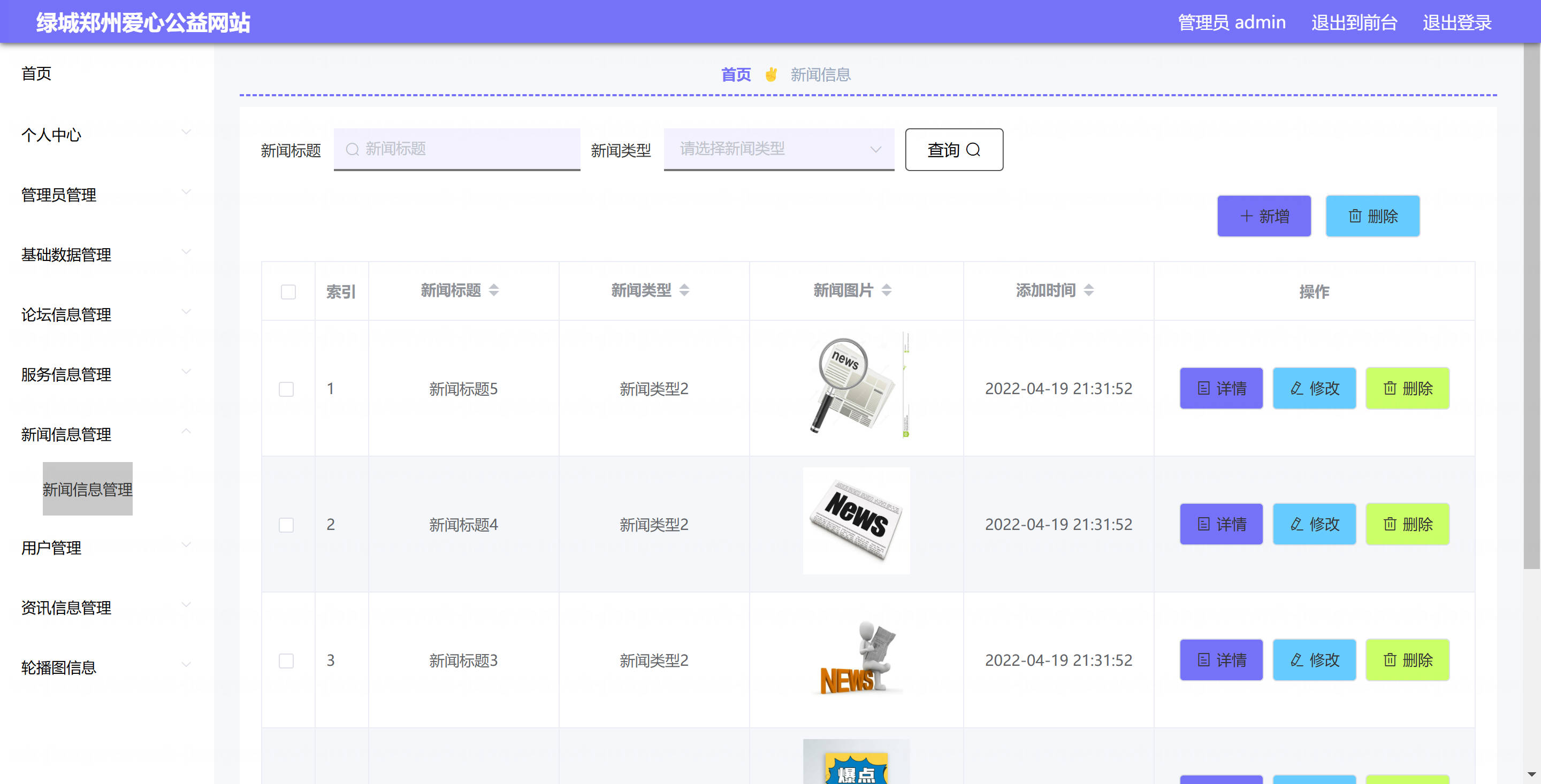
Task: Click the 新闻标题5 title cell
Action: (x=463, y=389)
